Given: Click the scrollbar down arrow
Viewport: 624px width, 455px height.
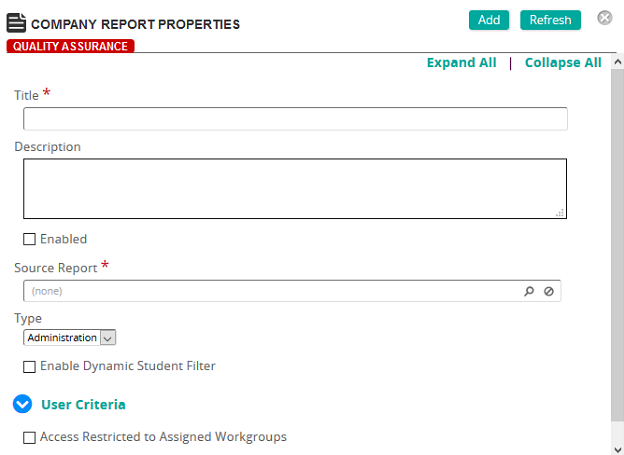Looking at the screenshot, I should coord(618,449).
